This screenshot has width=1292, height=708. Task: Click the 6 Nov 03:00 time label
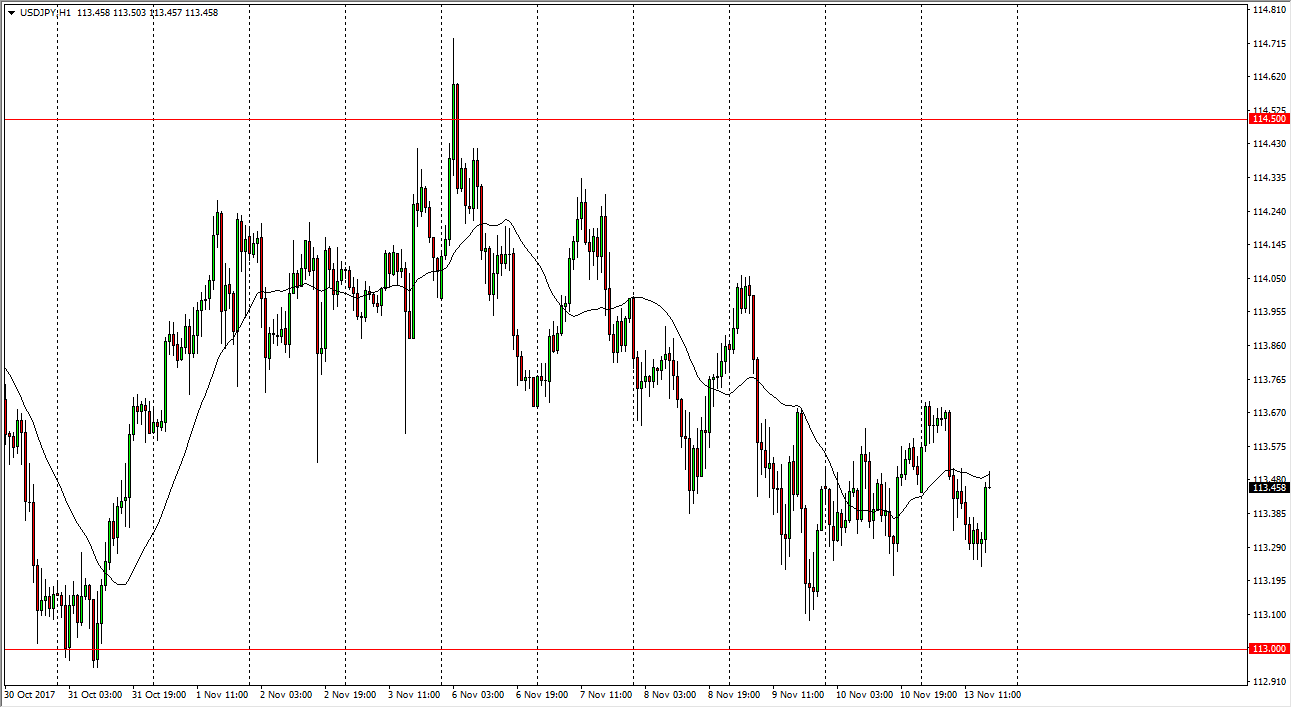475,694
